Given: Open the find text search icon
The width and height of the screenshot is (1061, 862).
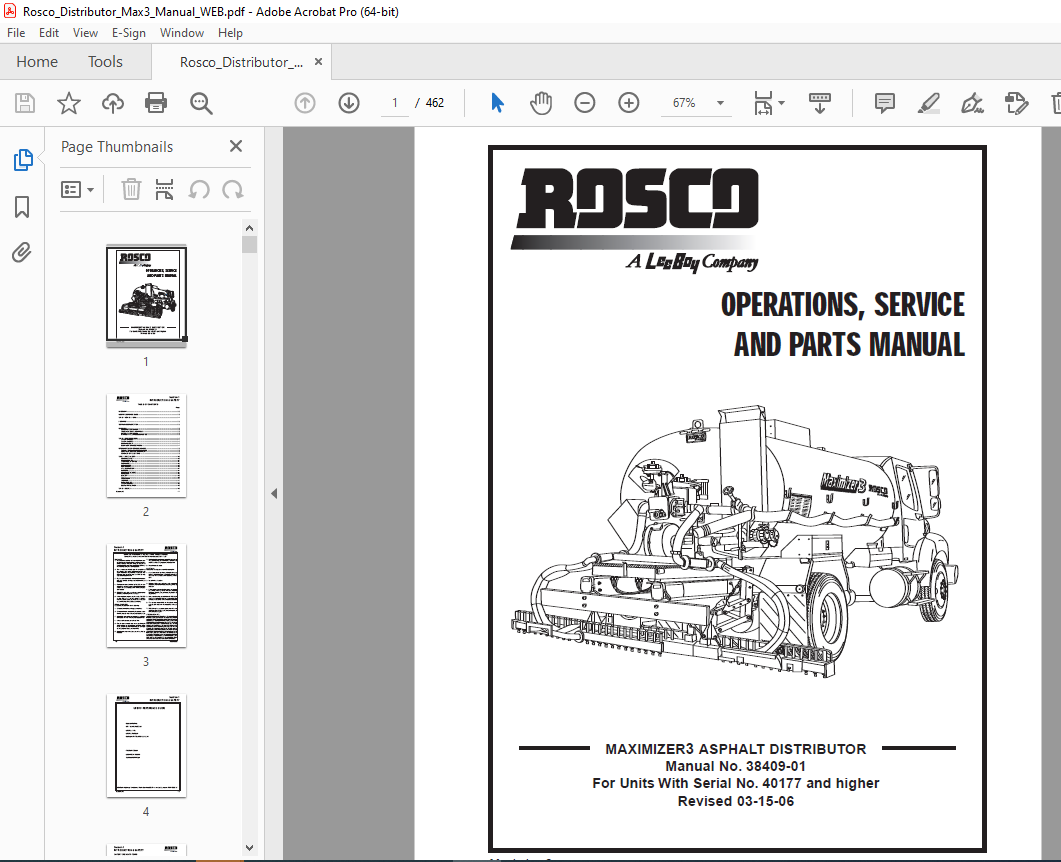Looking at the screenshot, I should (201, 103).
